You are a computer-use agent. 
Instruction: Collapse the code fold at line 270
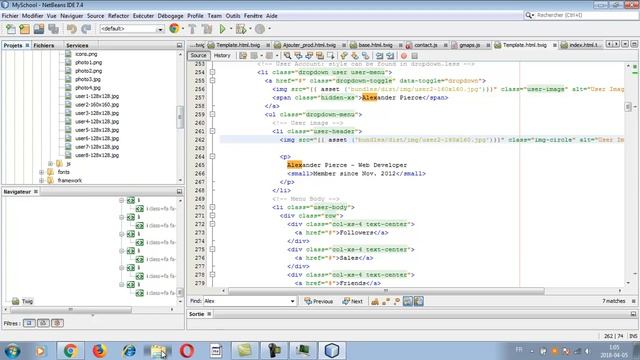pos(212,207)
